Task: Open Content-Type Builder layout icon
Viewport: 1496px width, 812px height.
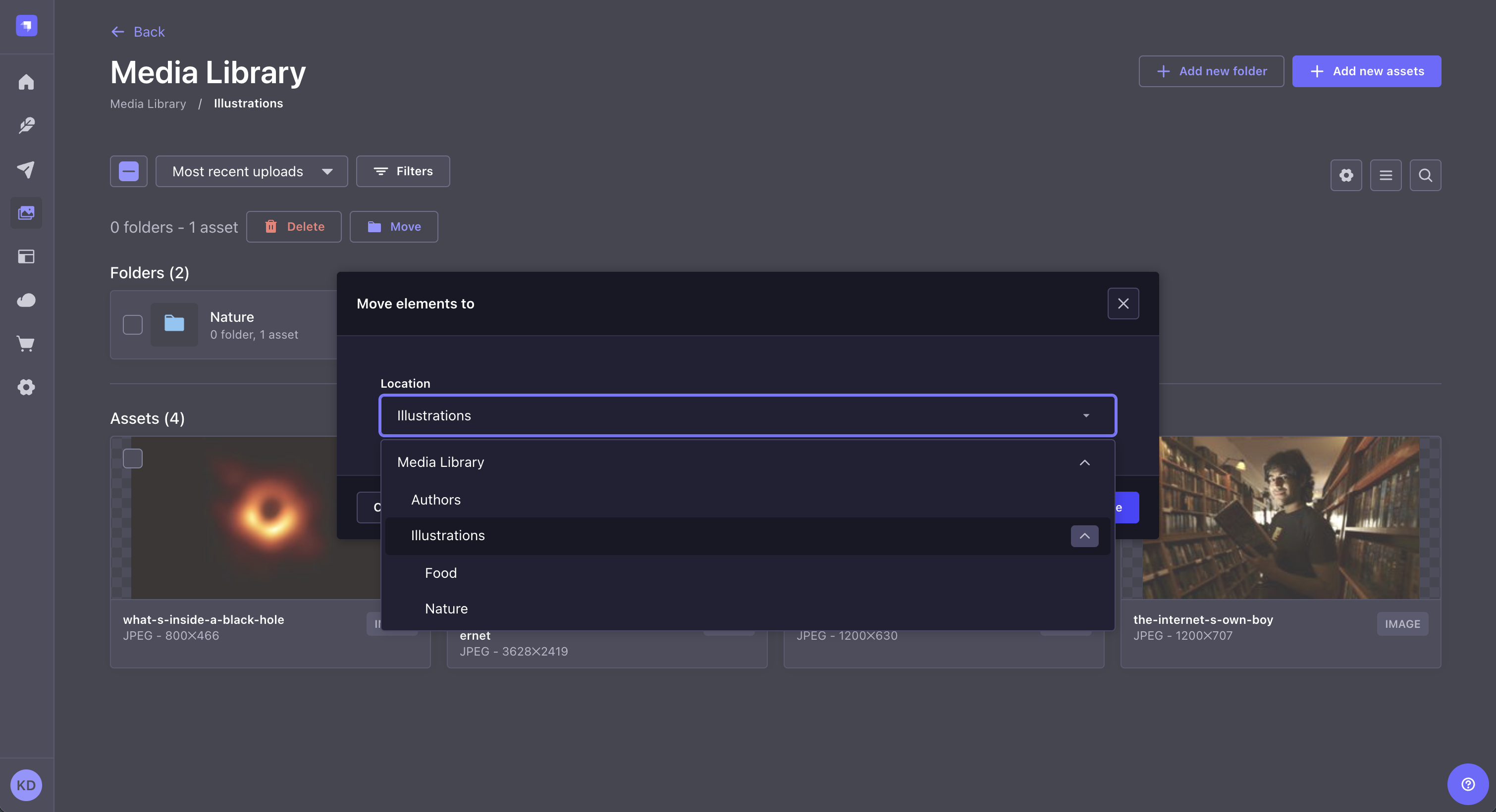Action: pos(26,256)
